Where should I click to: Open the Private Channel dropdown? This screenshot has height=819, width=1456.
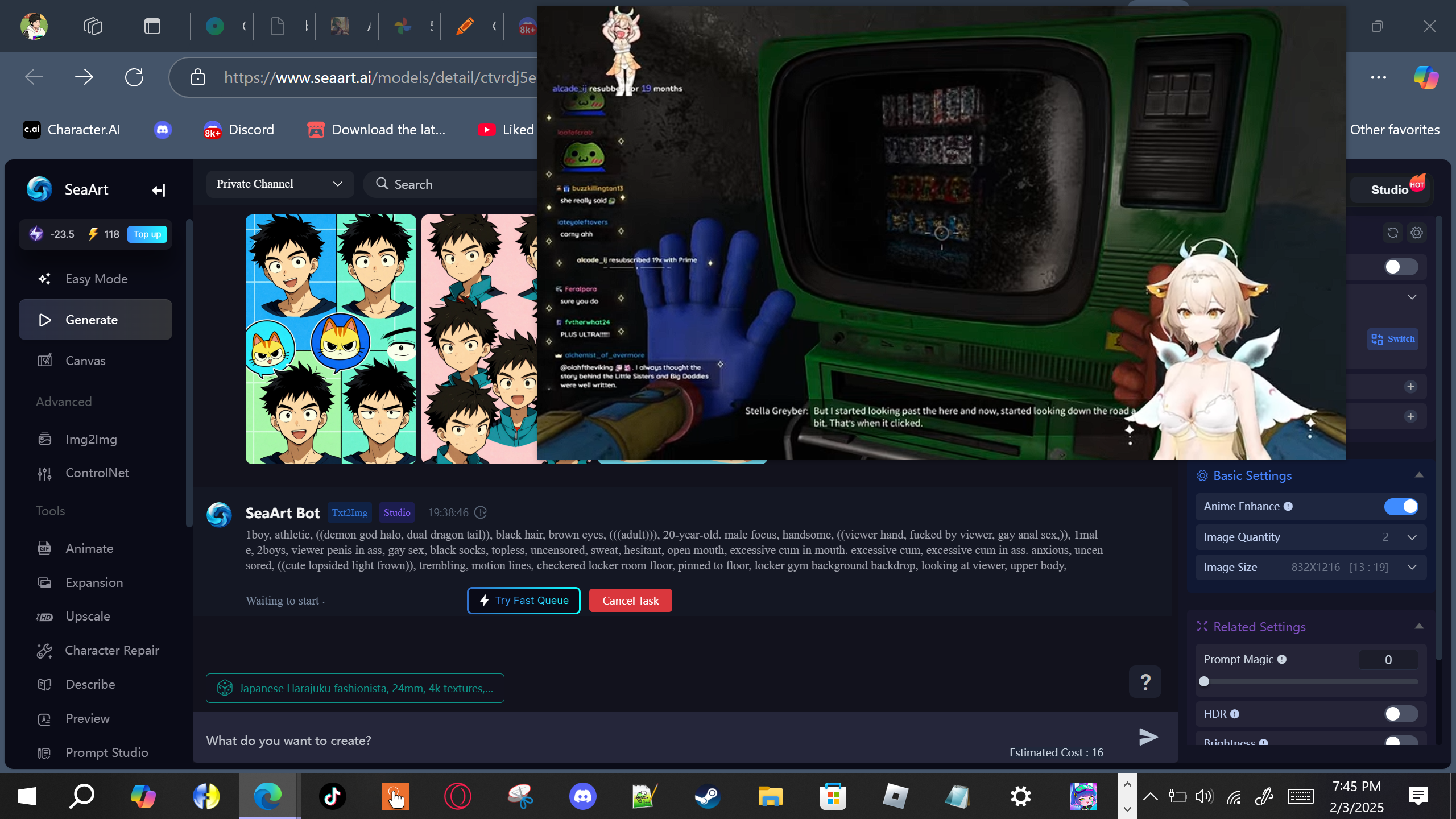pos(280,184)
